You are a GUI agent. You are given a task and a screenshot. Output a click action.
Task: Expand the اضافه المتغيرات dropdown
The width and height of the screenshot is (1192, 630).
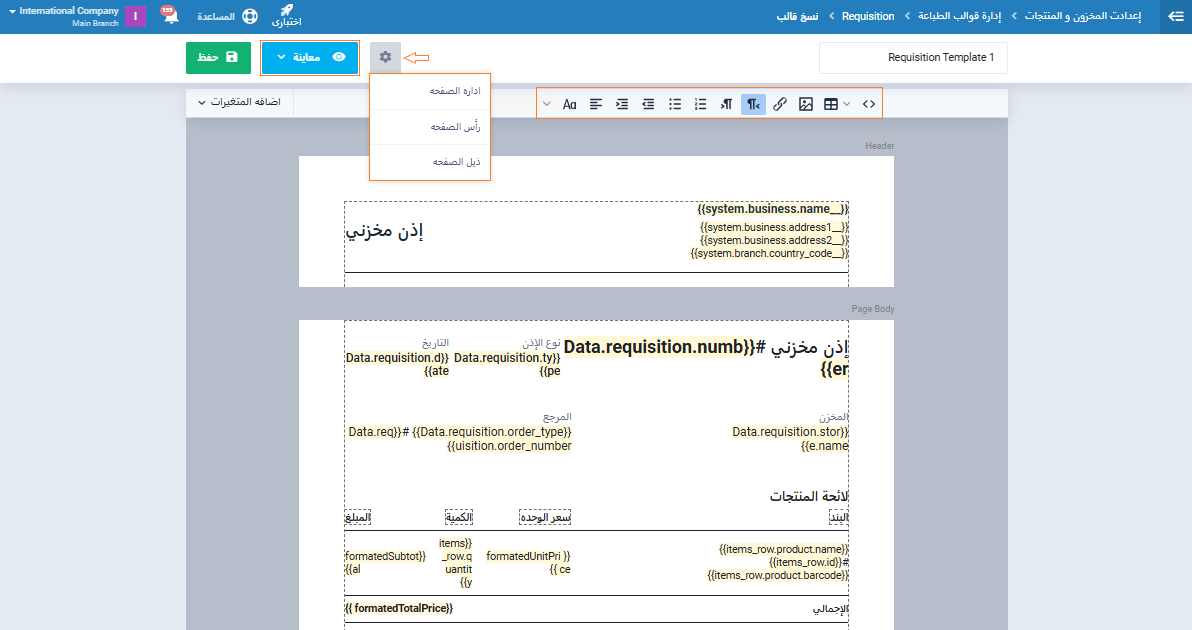tap(239, 102)
